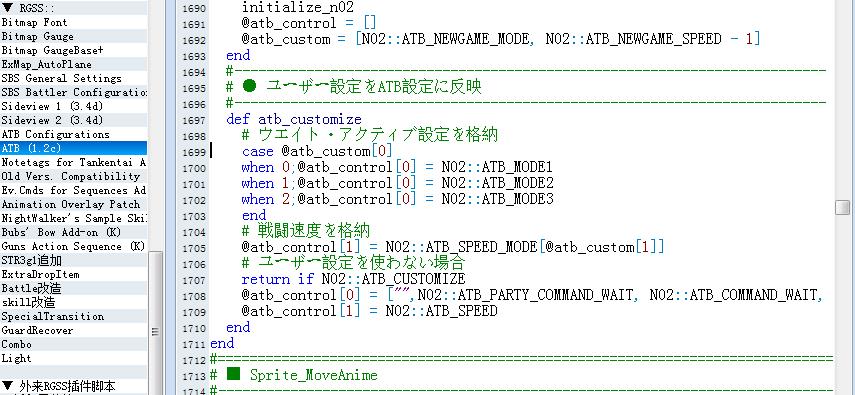This screenshot has height=395, width=855.
Task: Click the ウエイト・アクティブ設定を格納 comment
Action: click(x=370, y=135)
